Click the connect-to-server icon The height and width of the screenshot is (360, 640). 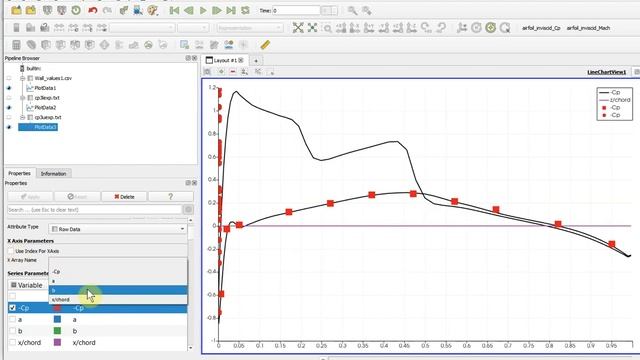click(47, 10)
